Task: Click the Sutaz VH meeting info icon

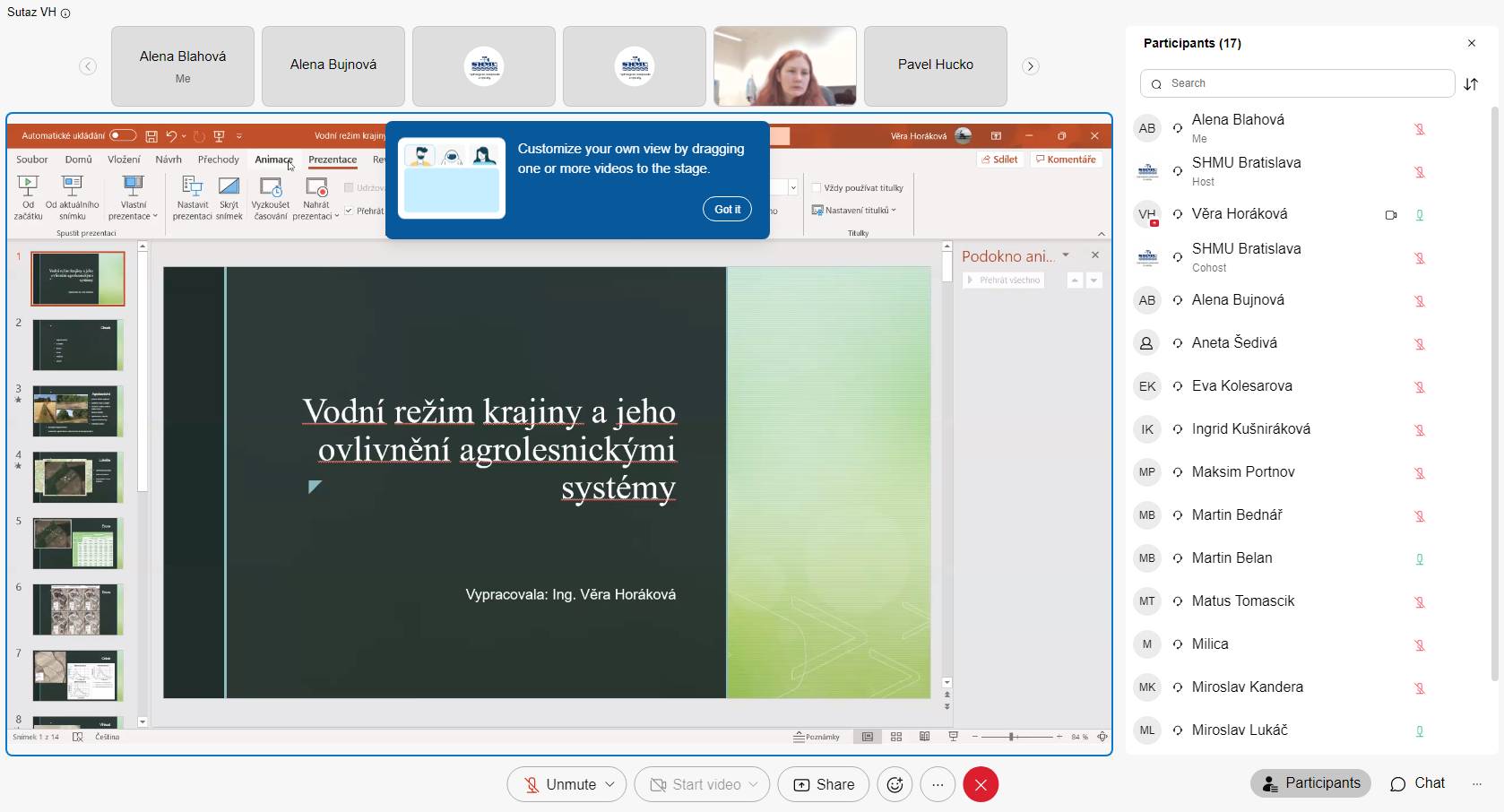Action: click(x=65, y=13)
